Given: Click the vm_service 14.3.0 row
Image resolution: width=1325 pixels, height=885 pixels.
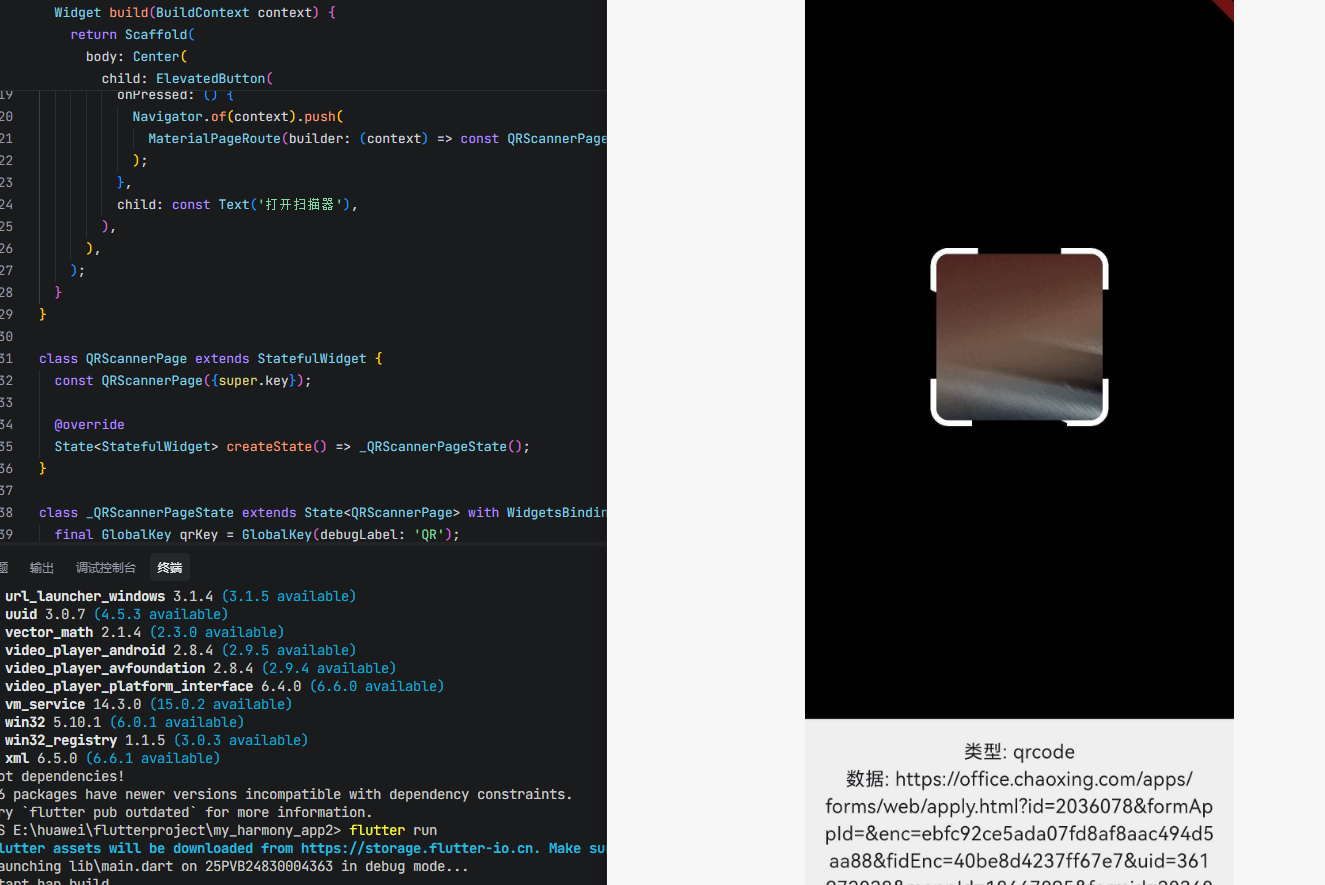Looking at the screenshot, I should [148, 704].
